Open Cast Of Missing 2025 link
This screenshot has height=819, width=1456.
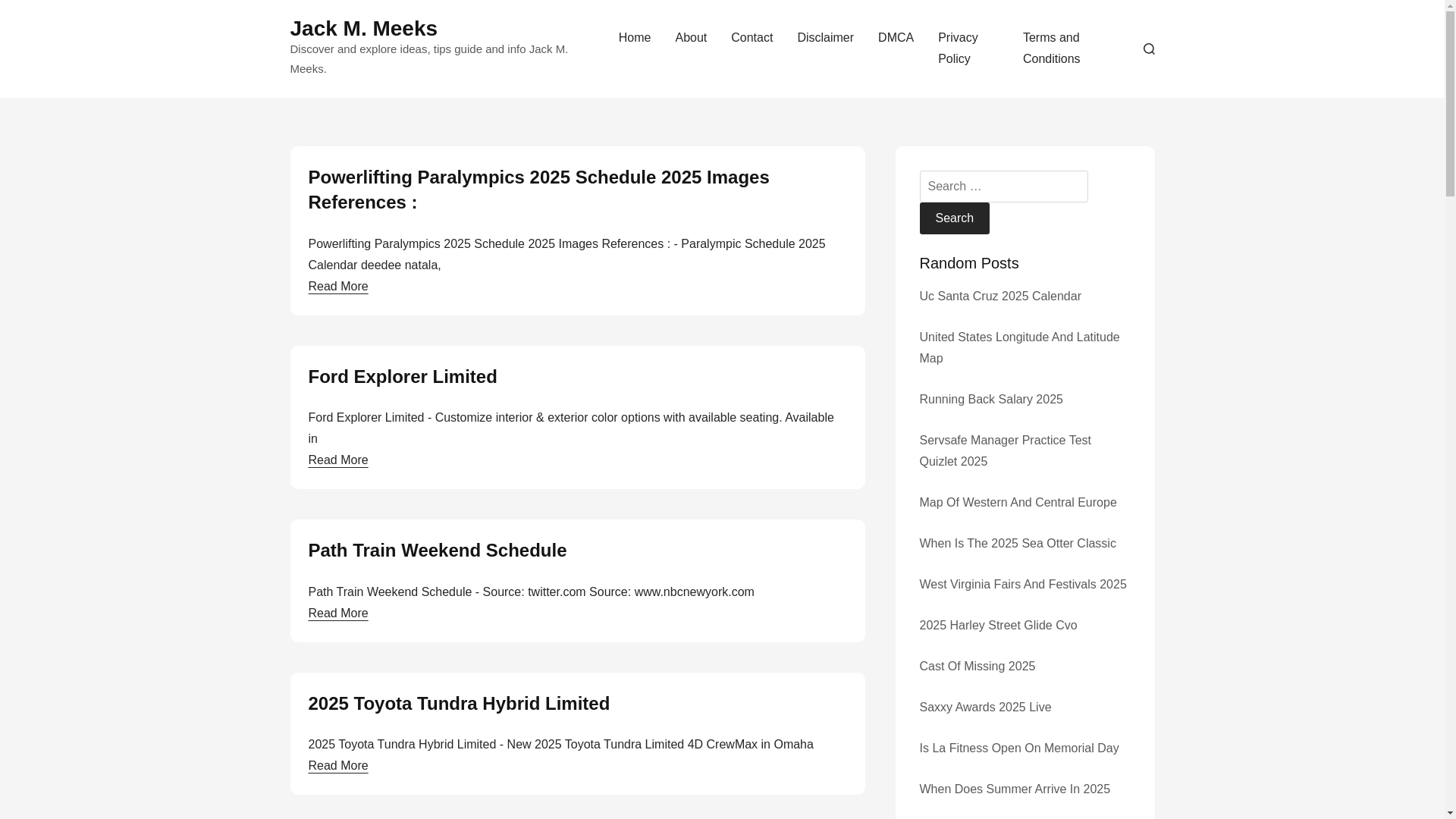point(977,667)
